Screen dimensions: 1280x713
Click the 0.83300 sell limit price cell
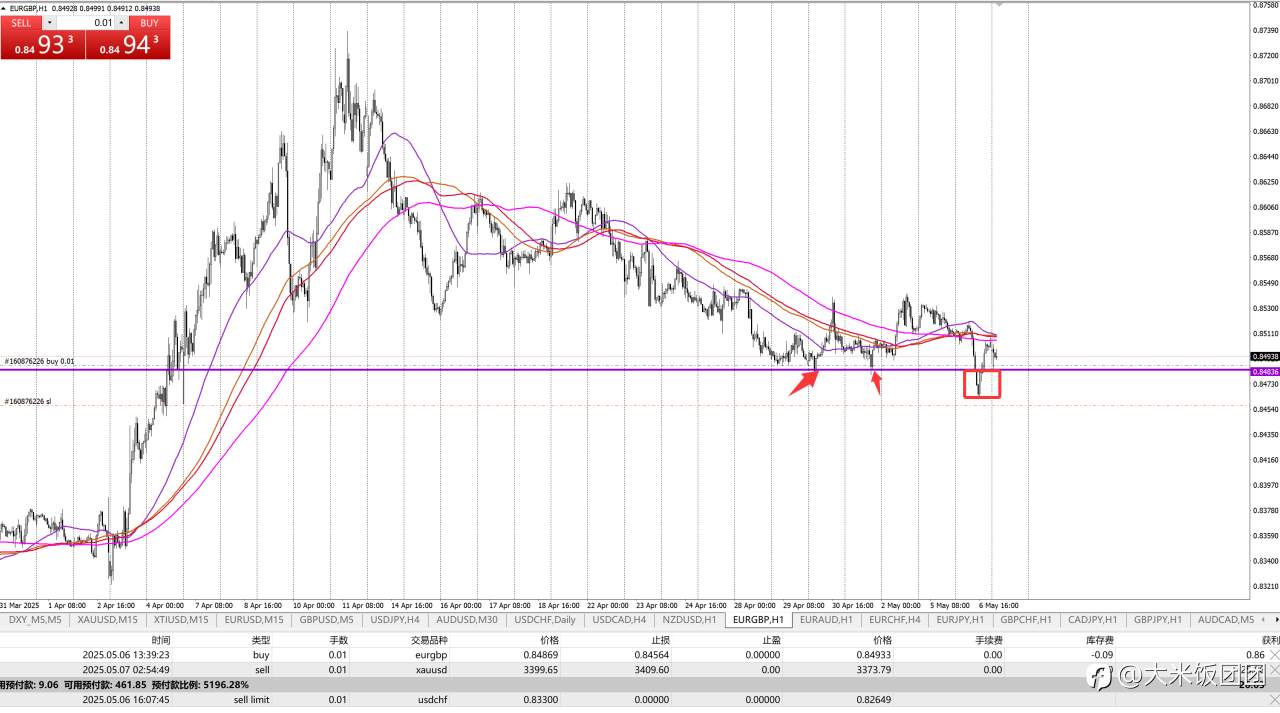[543, 700]
